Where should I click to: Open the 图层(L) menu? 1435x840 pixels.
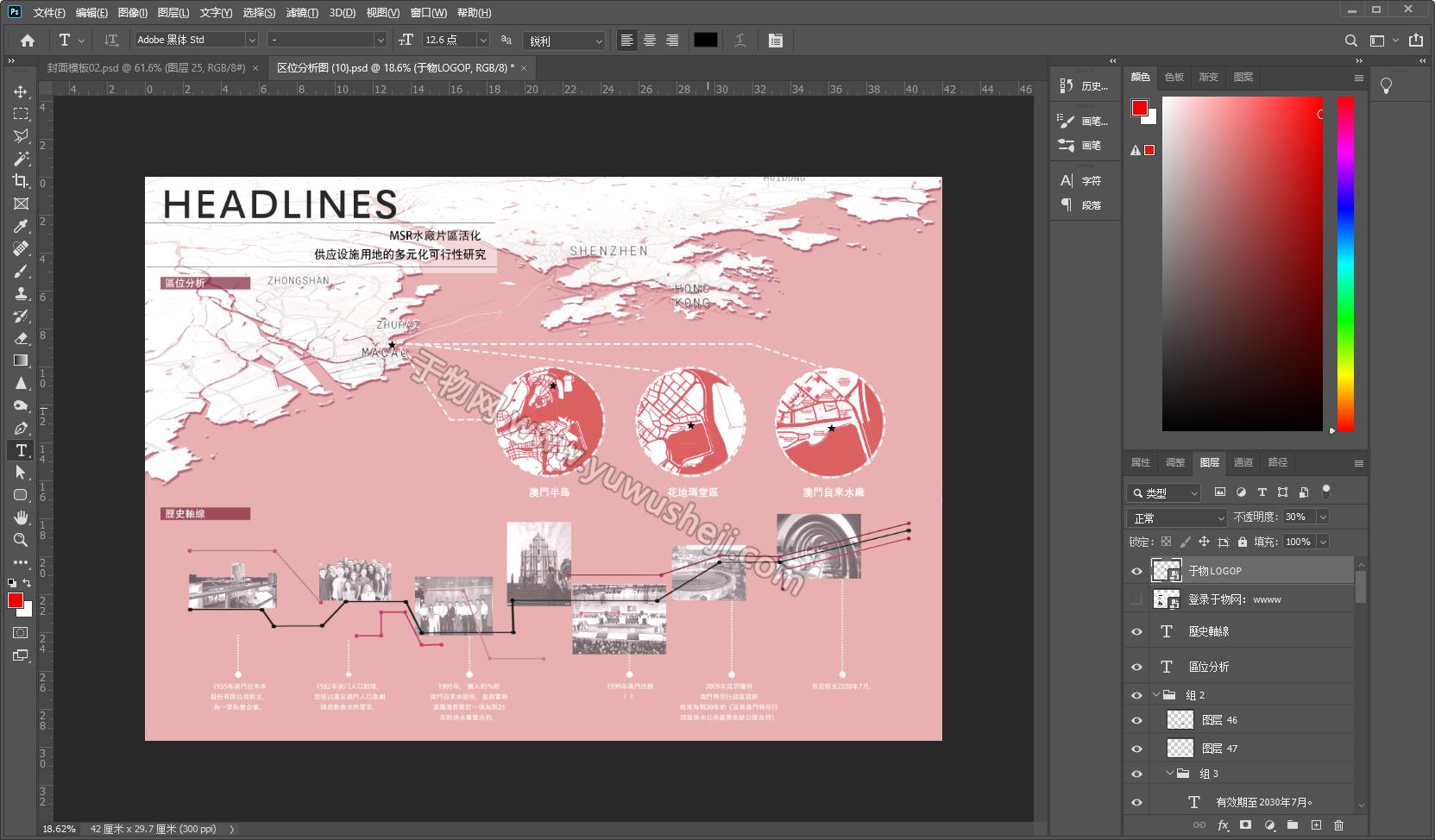(173, 12)
